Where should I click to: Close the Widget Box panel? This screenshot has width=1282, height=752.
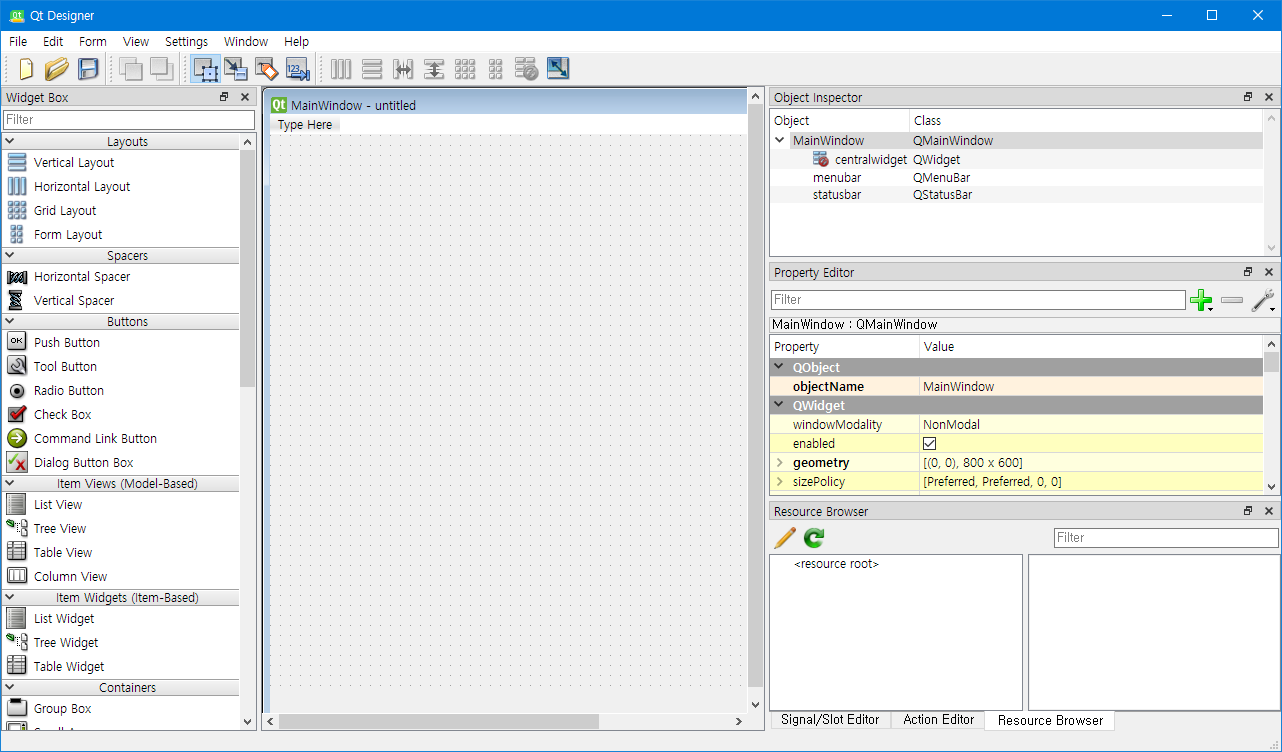point(245,97)
